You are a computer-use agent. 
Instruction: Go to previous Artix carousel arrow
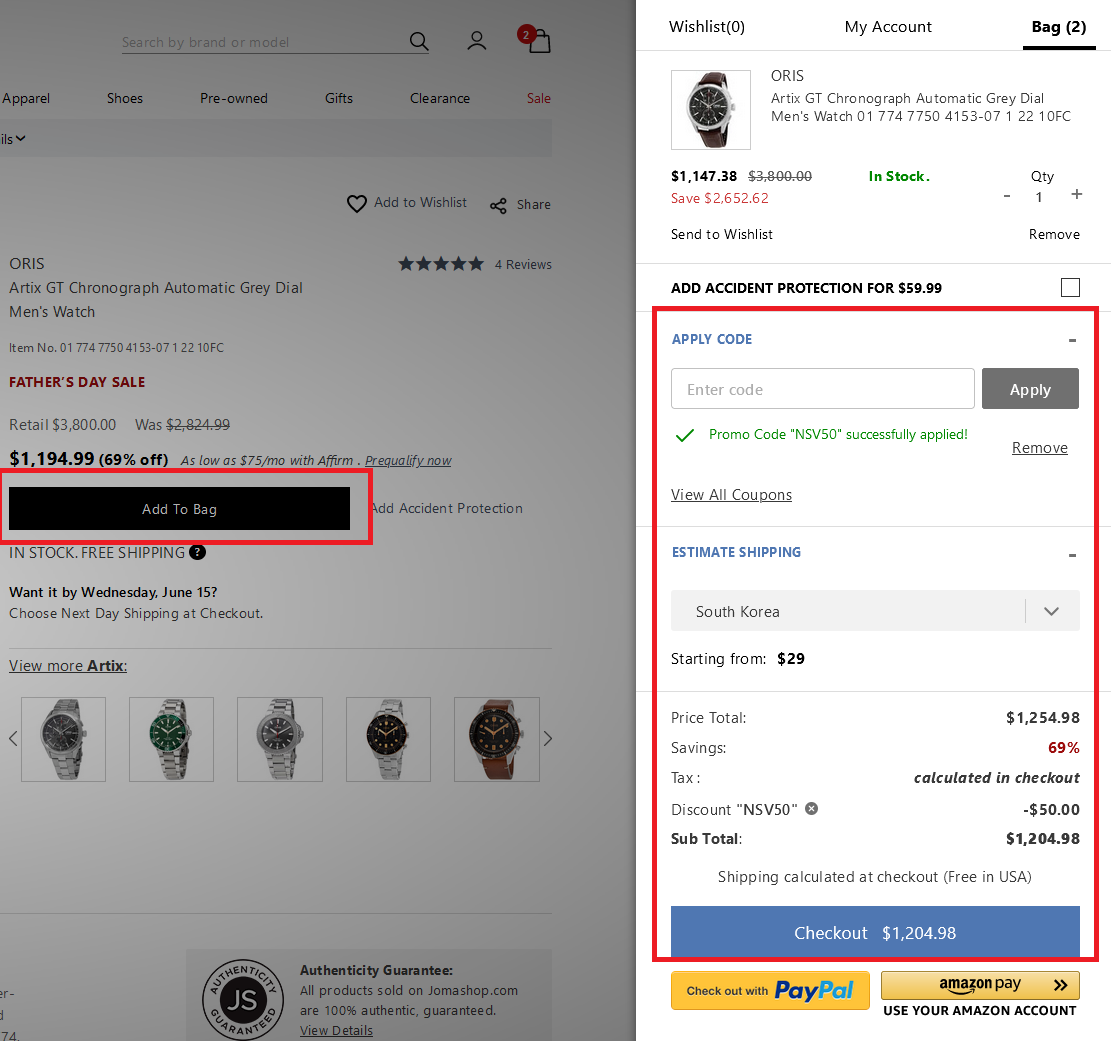click(13, 738)
